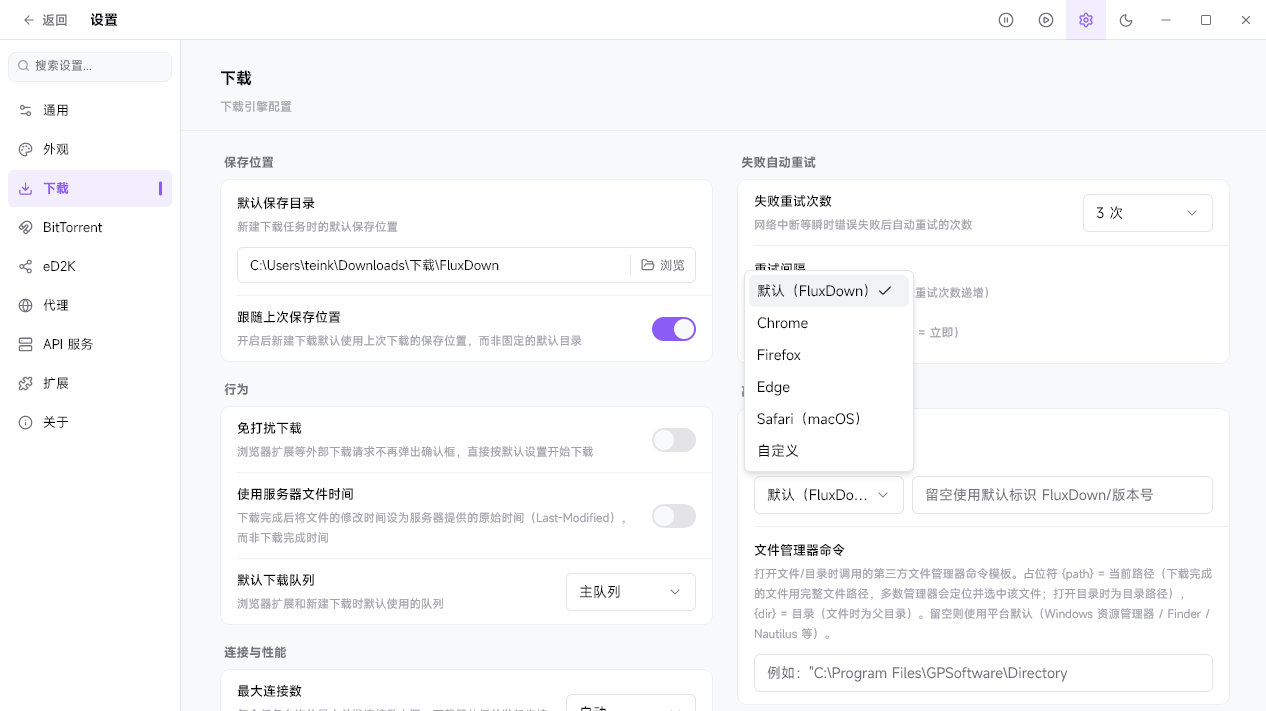Click the 代理 globe icon in sidebar
Screen dimensions: 1266x711
26,305
